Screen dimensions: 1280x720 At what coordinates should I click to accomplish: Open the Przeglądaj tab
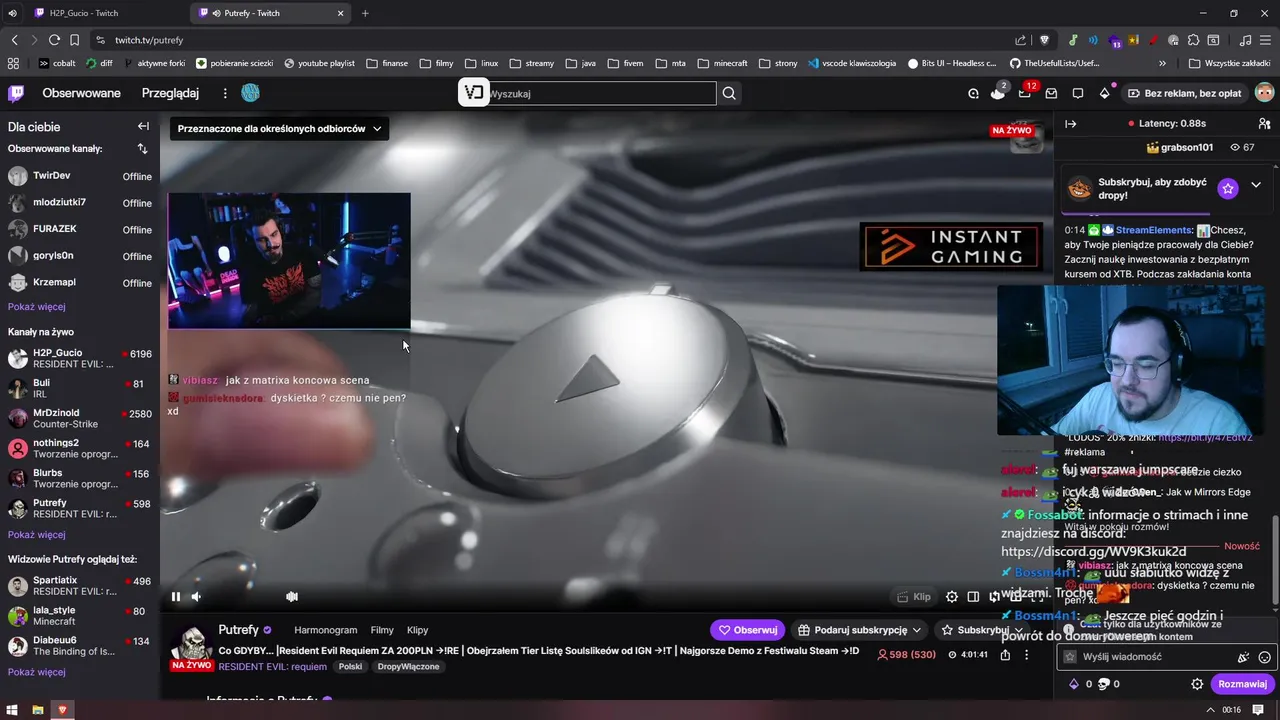170,93
